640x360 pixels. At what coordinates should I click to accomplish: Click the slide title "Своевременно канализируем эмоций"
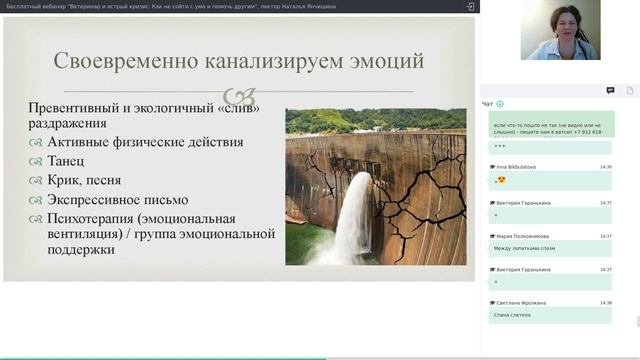coord(239,61)
